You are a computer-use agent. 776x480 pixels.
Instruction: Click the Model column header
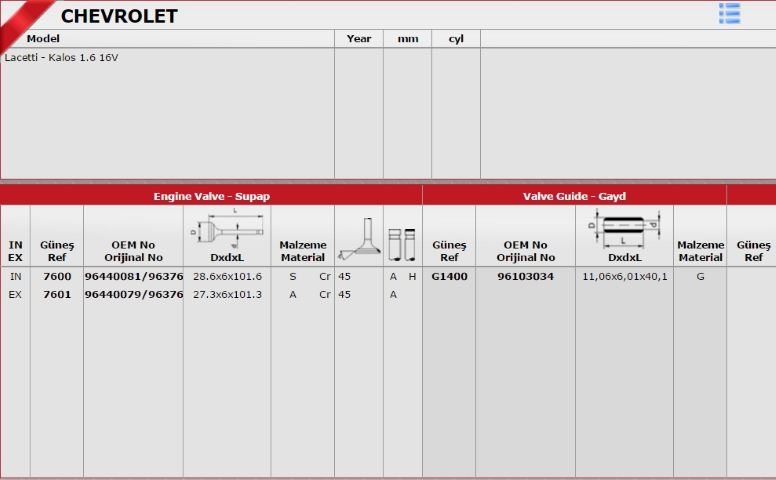(x=43, y=39)
